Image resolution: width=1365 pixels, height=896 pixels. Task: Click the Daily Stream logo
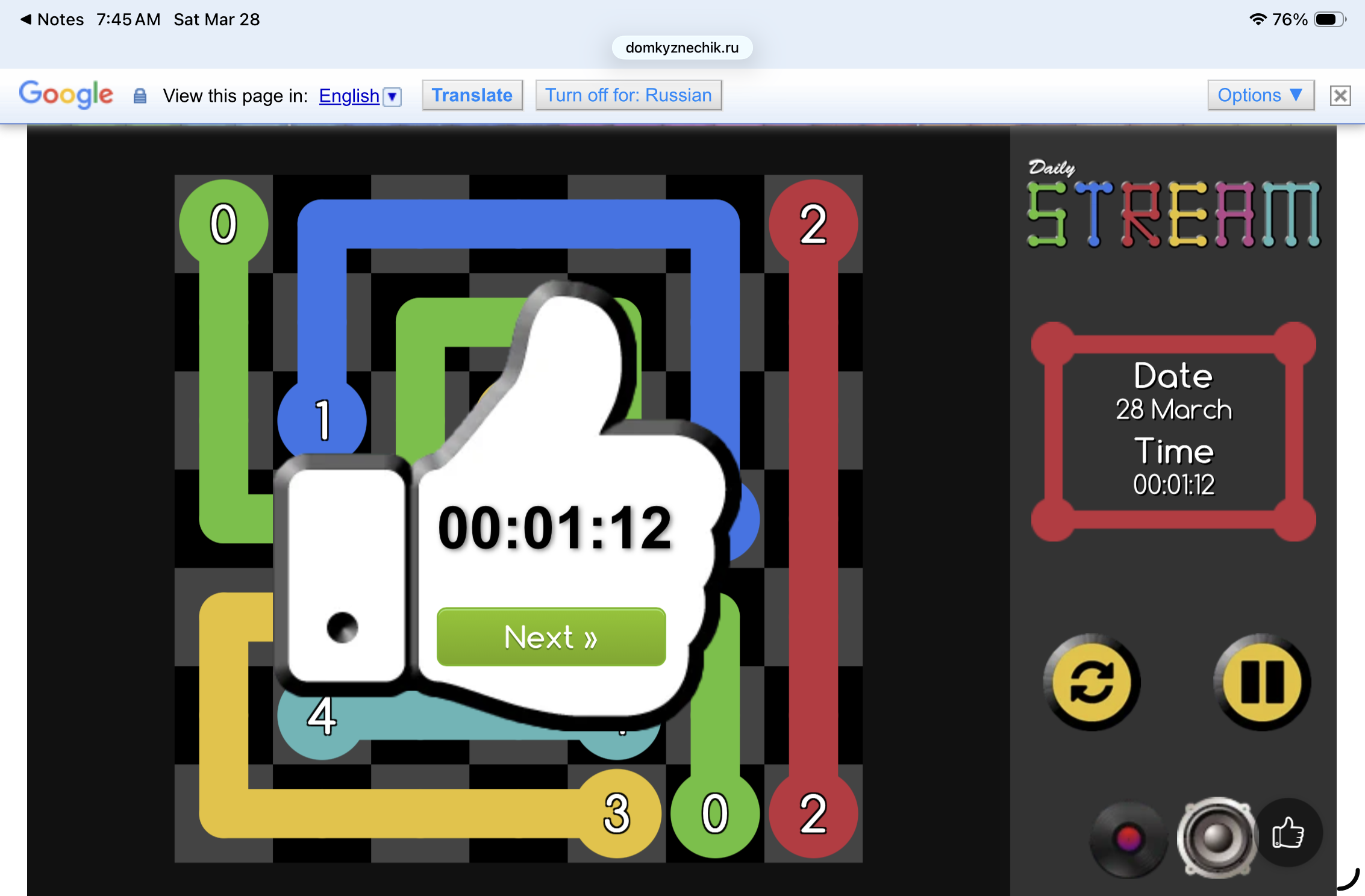click(1173, 205)
